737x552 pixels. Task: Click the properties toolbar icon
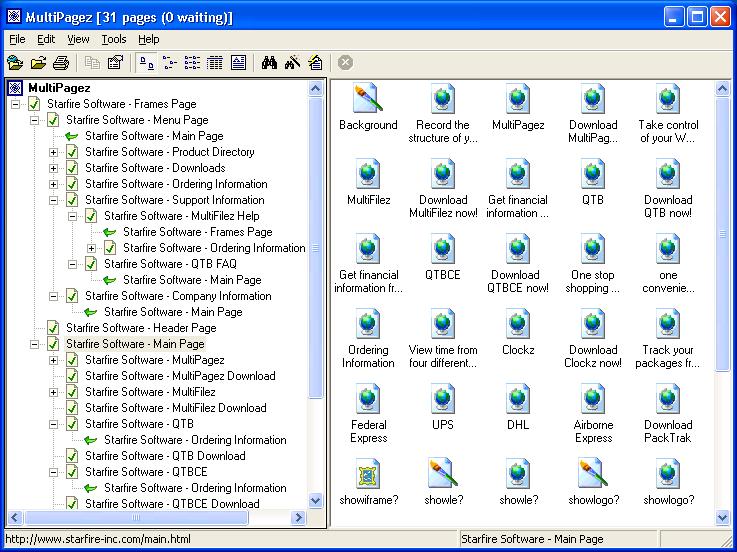(115, 63)
